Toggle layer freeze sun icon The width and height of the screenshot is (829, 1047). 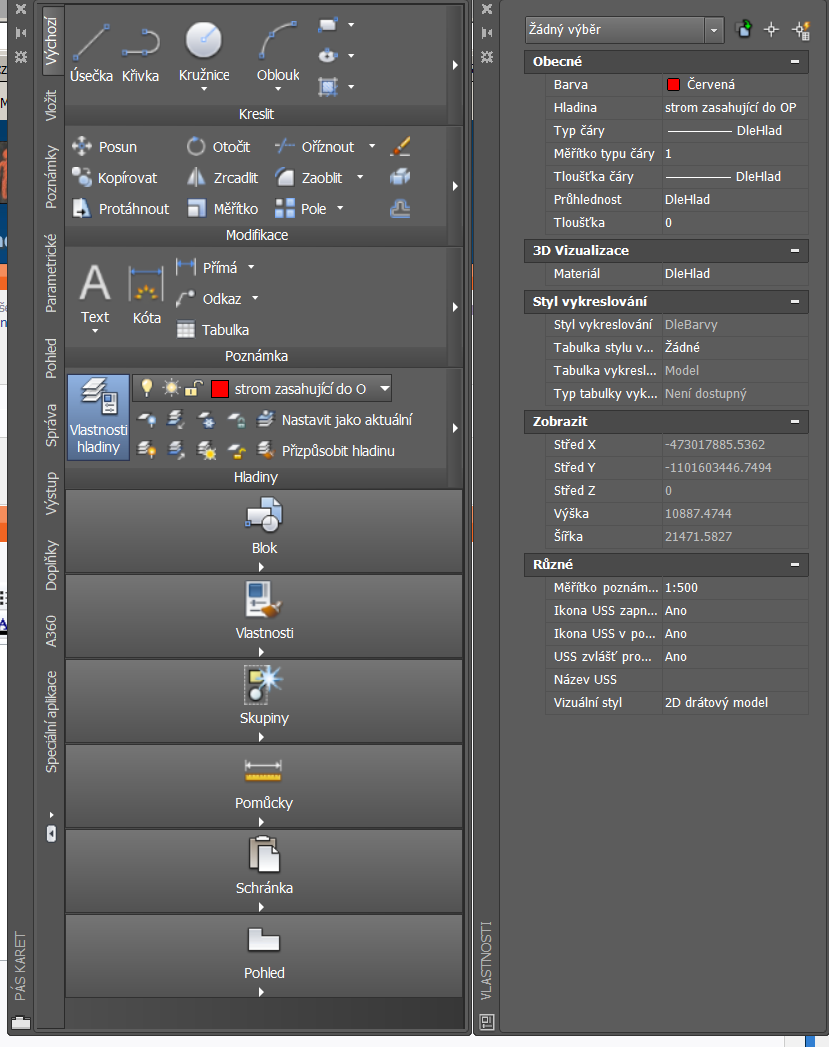(x=169, y=388)
